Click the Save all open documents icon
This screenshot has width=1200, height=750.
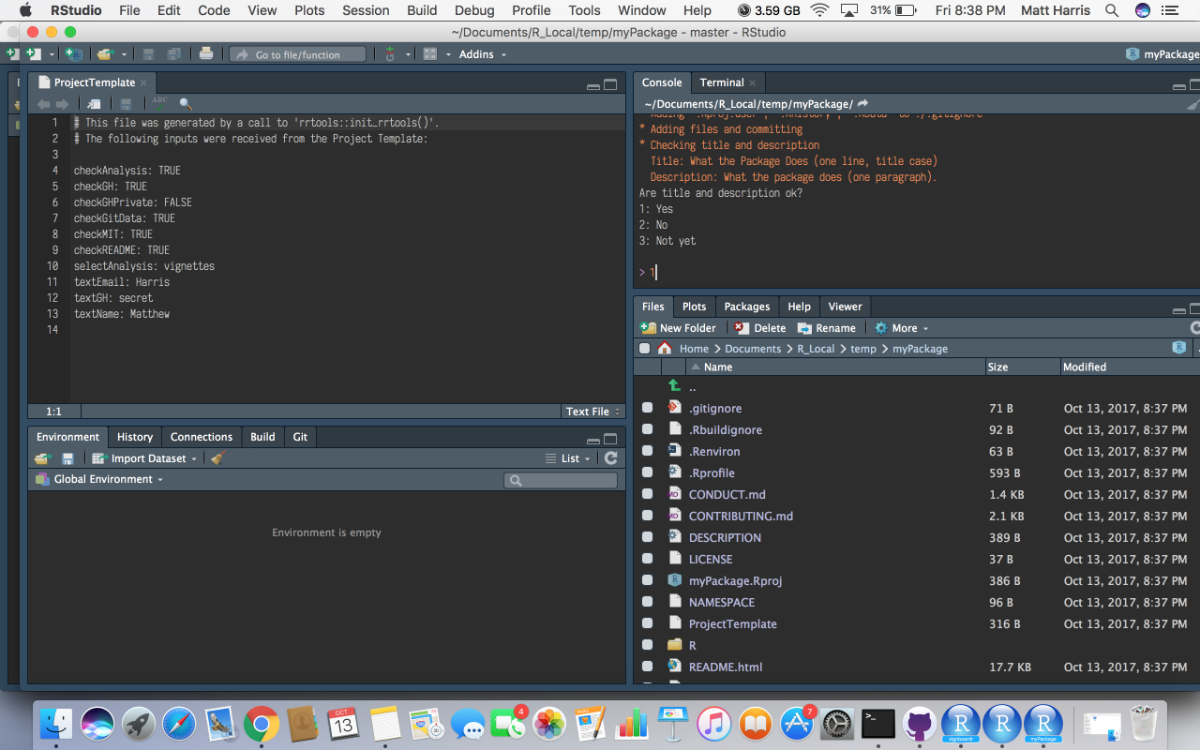tap(172, 54)
